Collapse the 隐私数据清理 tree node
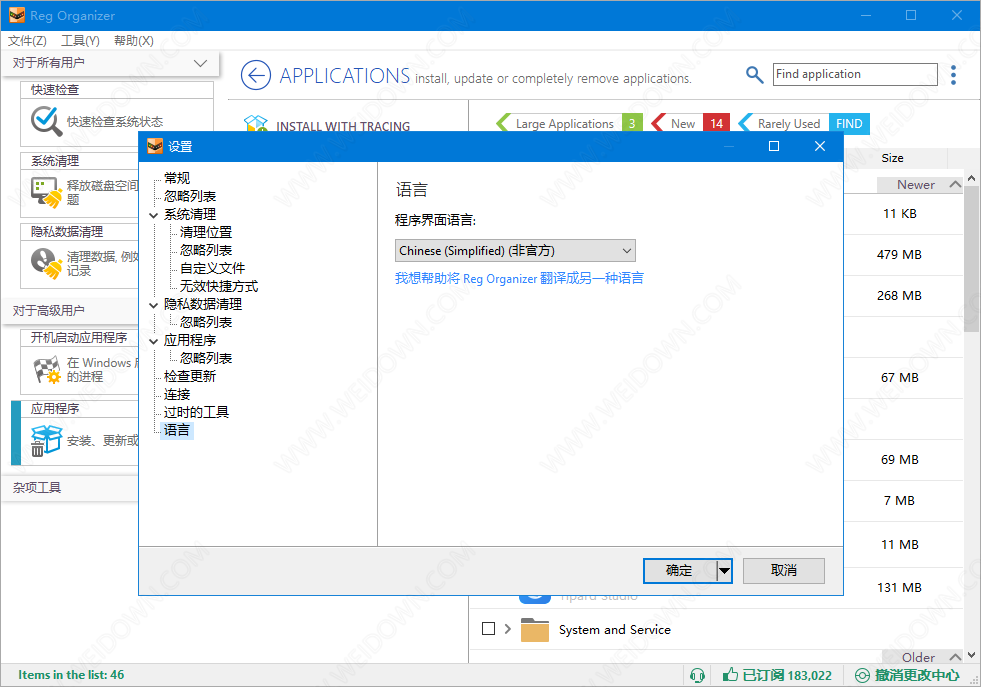 tap(154, 305)
